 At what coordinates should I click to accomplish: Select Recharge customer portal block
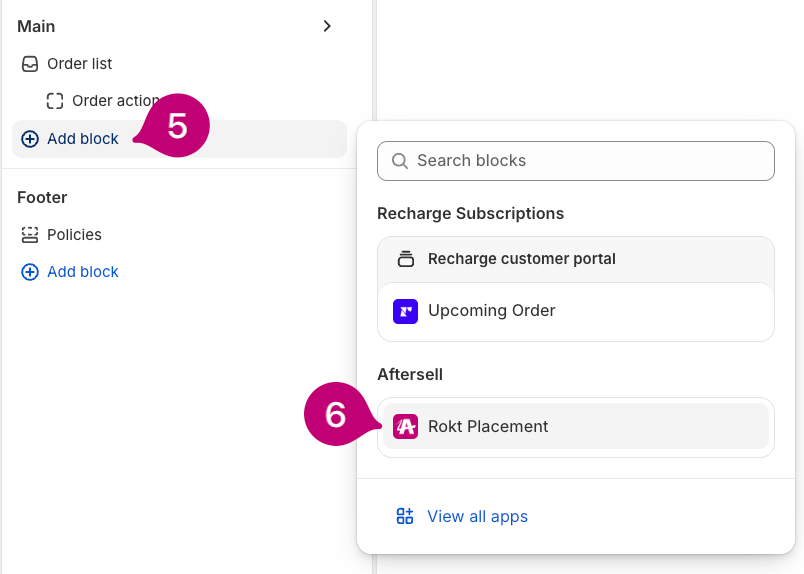pos(575,259)
